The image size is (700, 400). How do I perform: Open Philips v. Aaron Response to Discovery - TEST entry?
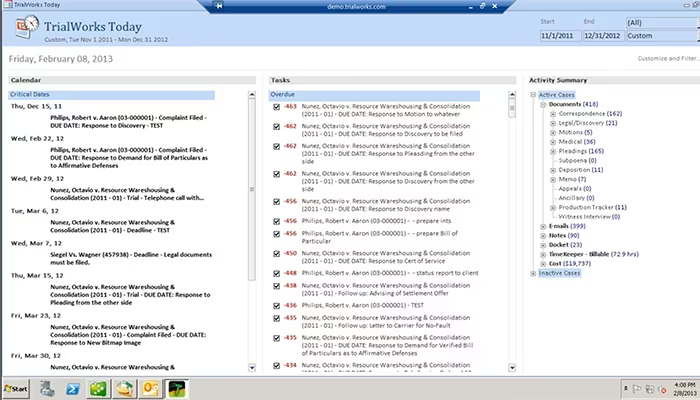[x=128, y=121]
